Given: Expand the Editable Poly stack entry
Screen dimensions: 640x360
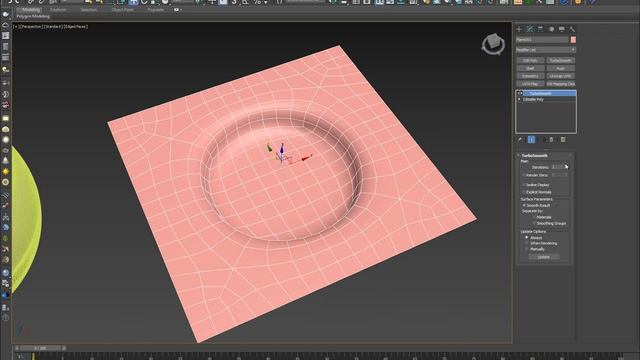Looking at the screenshot, I should (x=519, y=99).
